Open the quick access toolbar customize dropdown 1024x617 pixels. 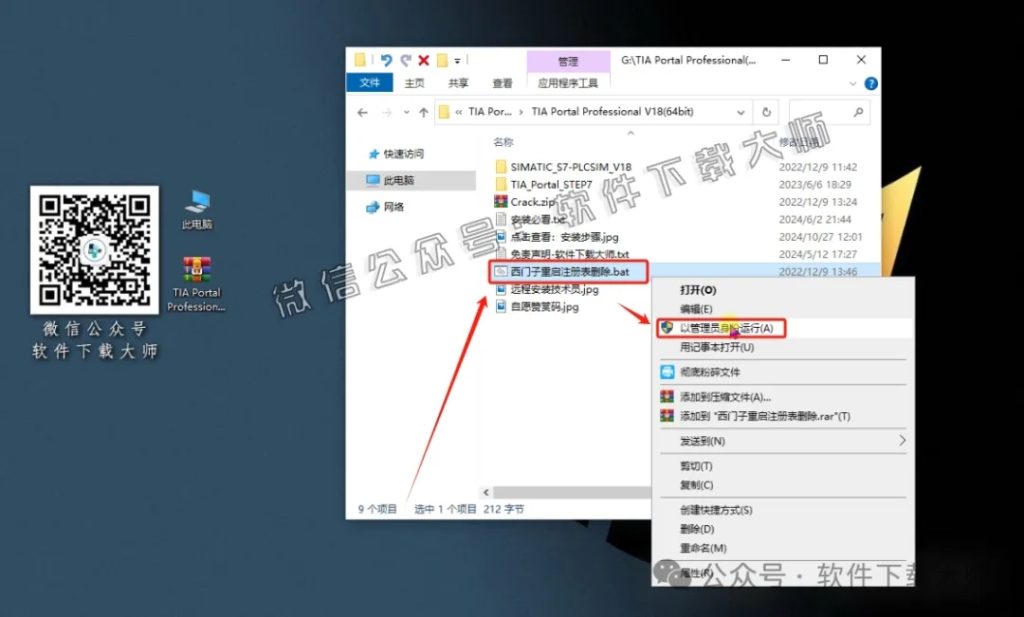point(456,60)
